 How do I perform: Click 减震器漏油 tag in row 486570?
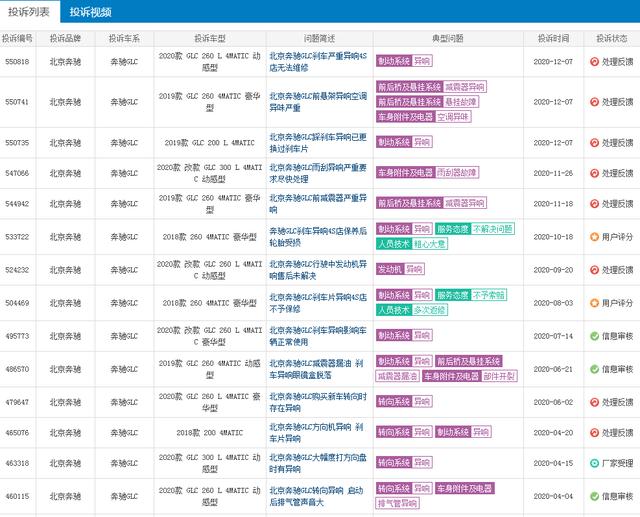tap(397, 376)
